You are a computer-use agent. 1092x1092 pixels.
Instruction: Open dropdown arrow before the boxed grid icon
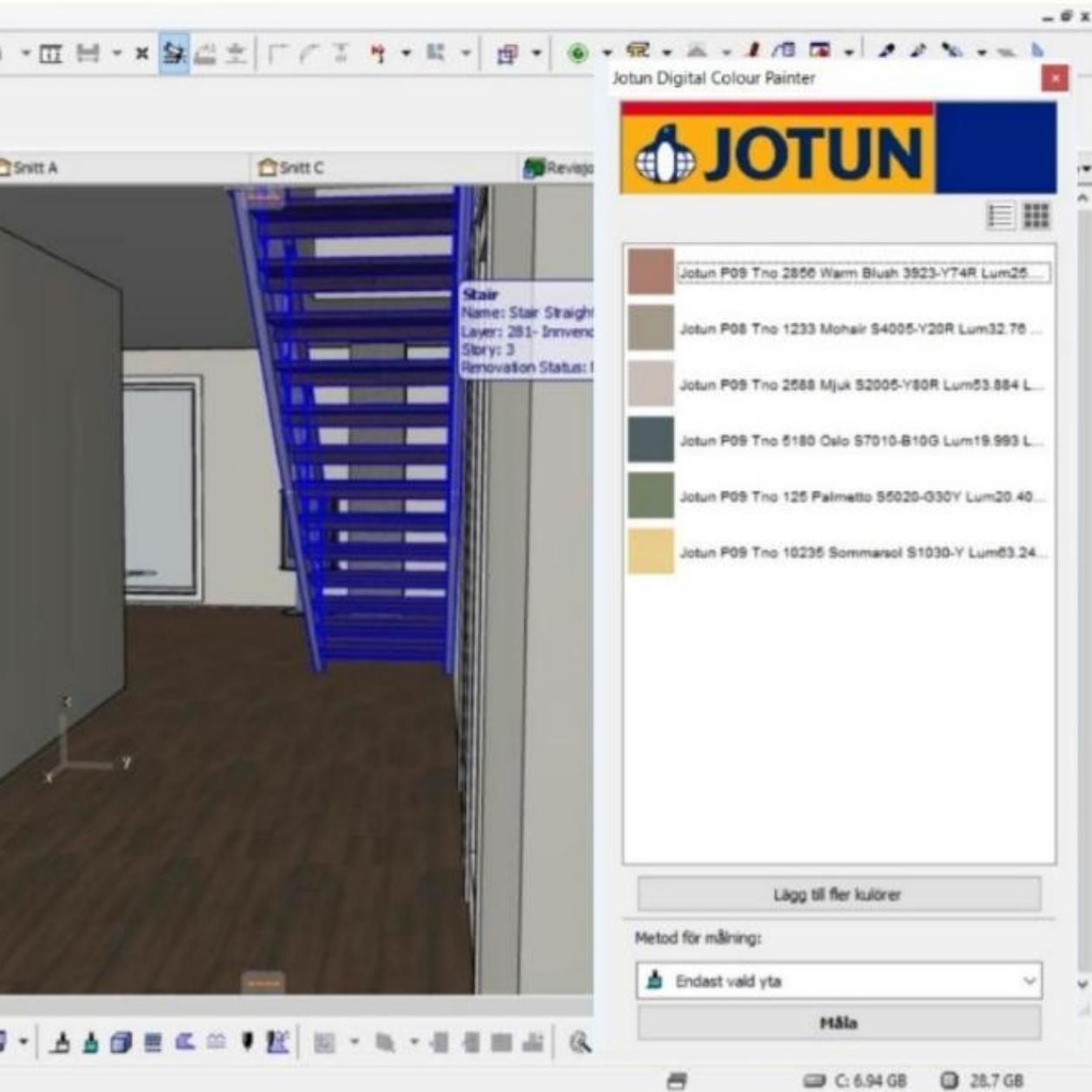tap(25, 54)
